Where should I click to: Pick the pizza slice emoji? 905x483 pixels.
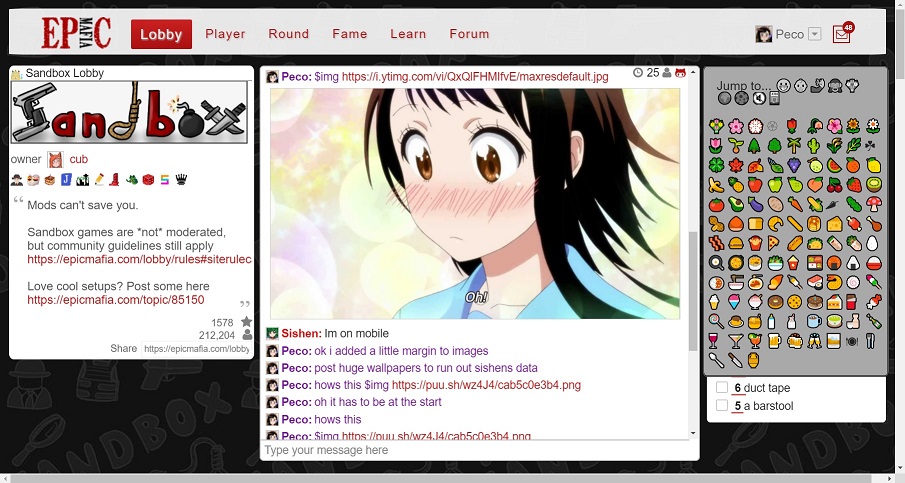[x=775, y=243]
